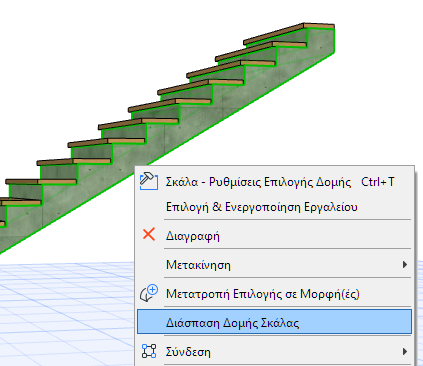423x366 pixels.
Task: Click the convert-to-morph icon
Action: 149,293
